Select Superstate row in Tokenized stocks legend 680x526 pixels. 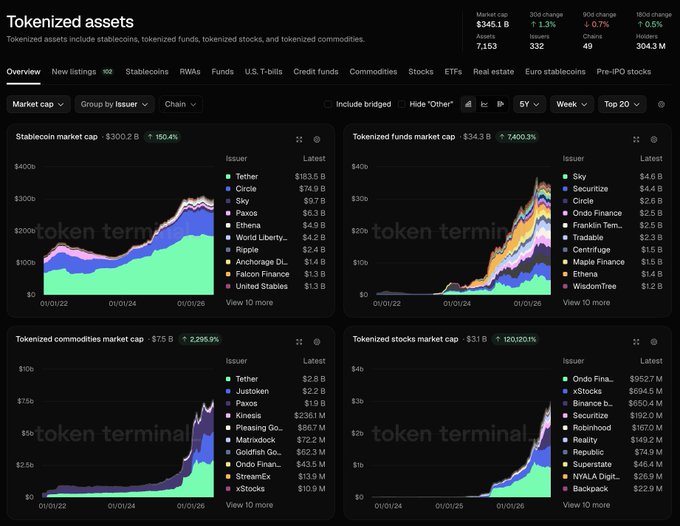(612, 464)
